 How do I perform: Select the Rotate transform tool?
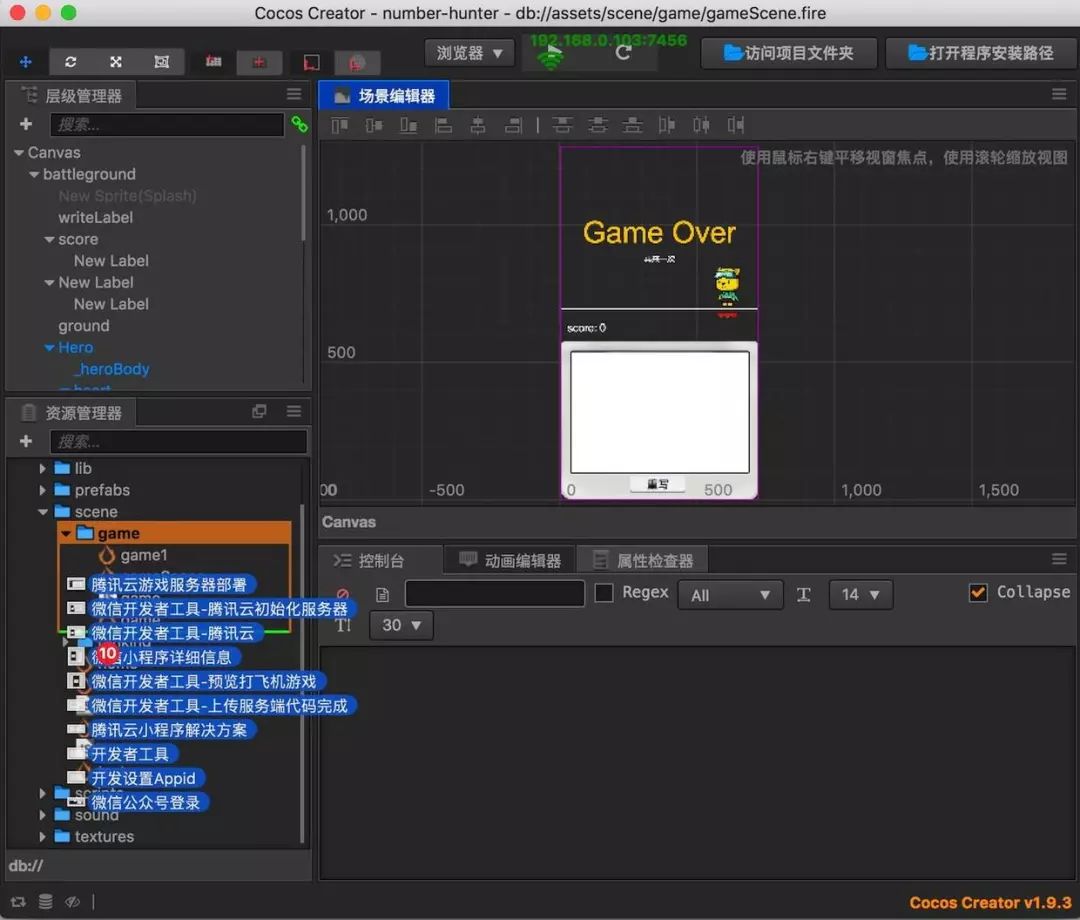pos(71,62)
